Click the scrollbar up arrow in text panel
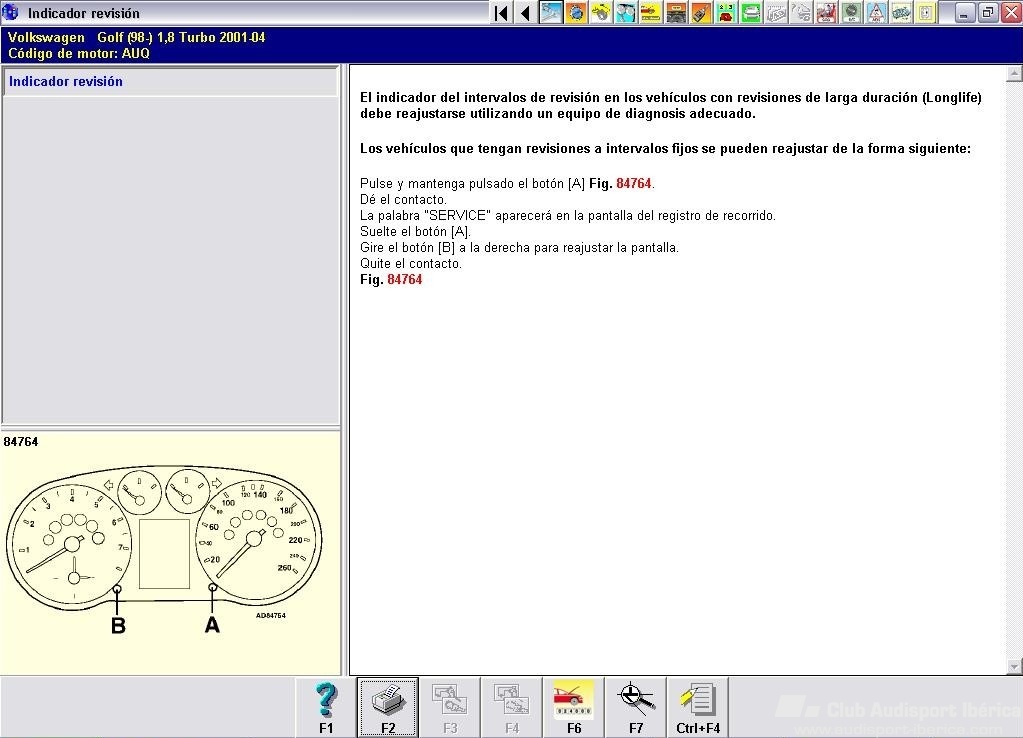The width and height of the screenshot is (1023, 738). (1014, 75)
